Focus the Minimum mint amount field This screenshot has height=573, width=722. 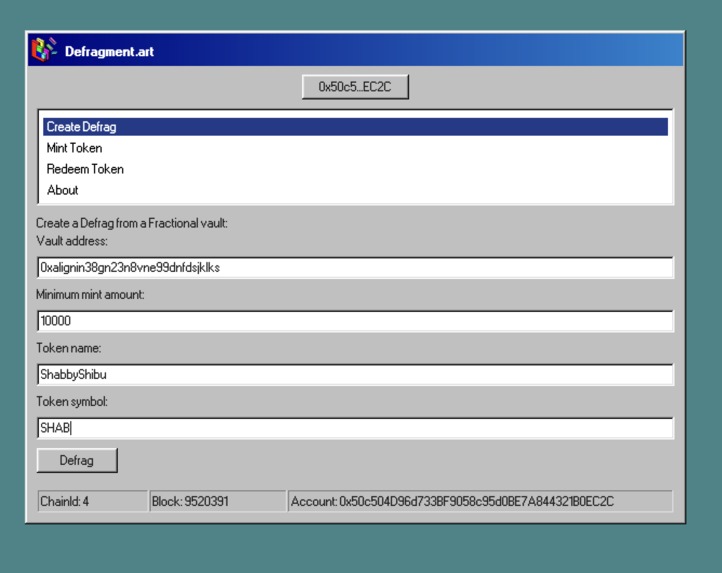click(x=355, y=321)
